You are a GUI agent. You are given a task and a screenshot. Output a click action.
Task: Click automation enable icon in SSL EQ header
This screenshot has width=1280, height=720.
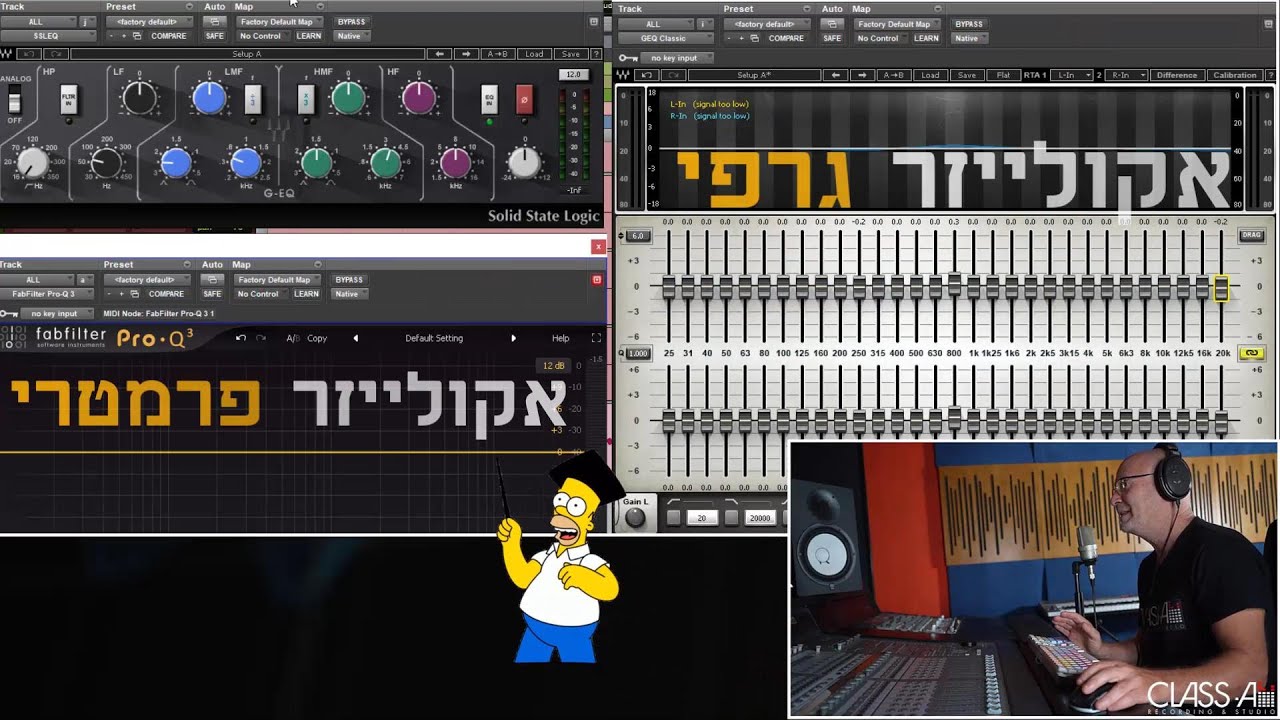(214, 22)
